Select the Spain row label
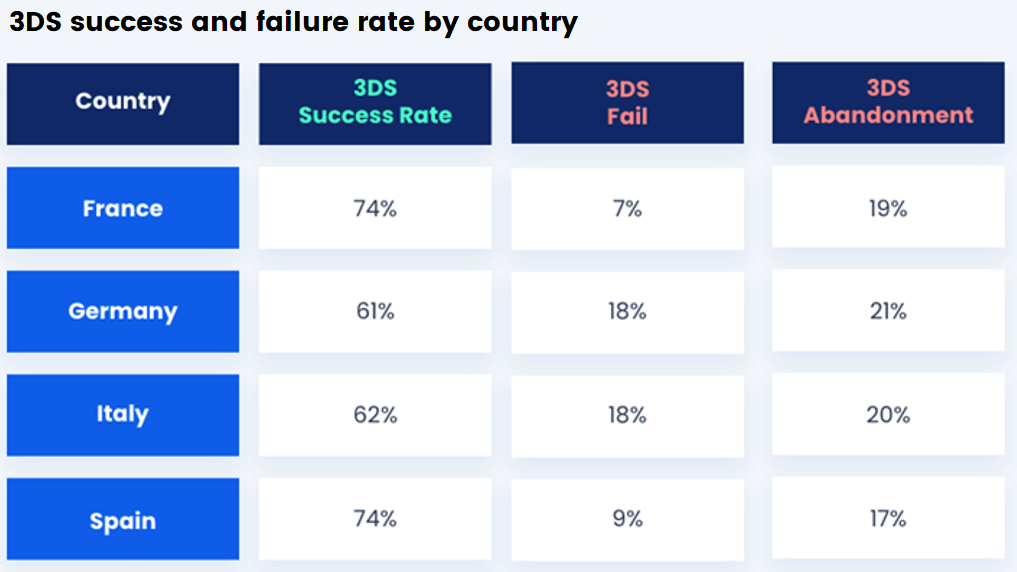Screen dimensions: 1017x572 [123, 520]
